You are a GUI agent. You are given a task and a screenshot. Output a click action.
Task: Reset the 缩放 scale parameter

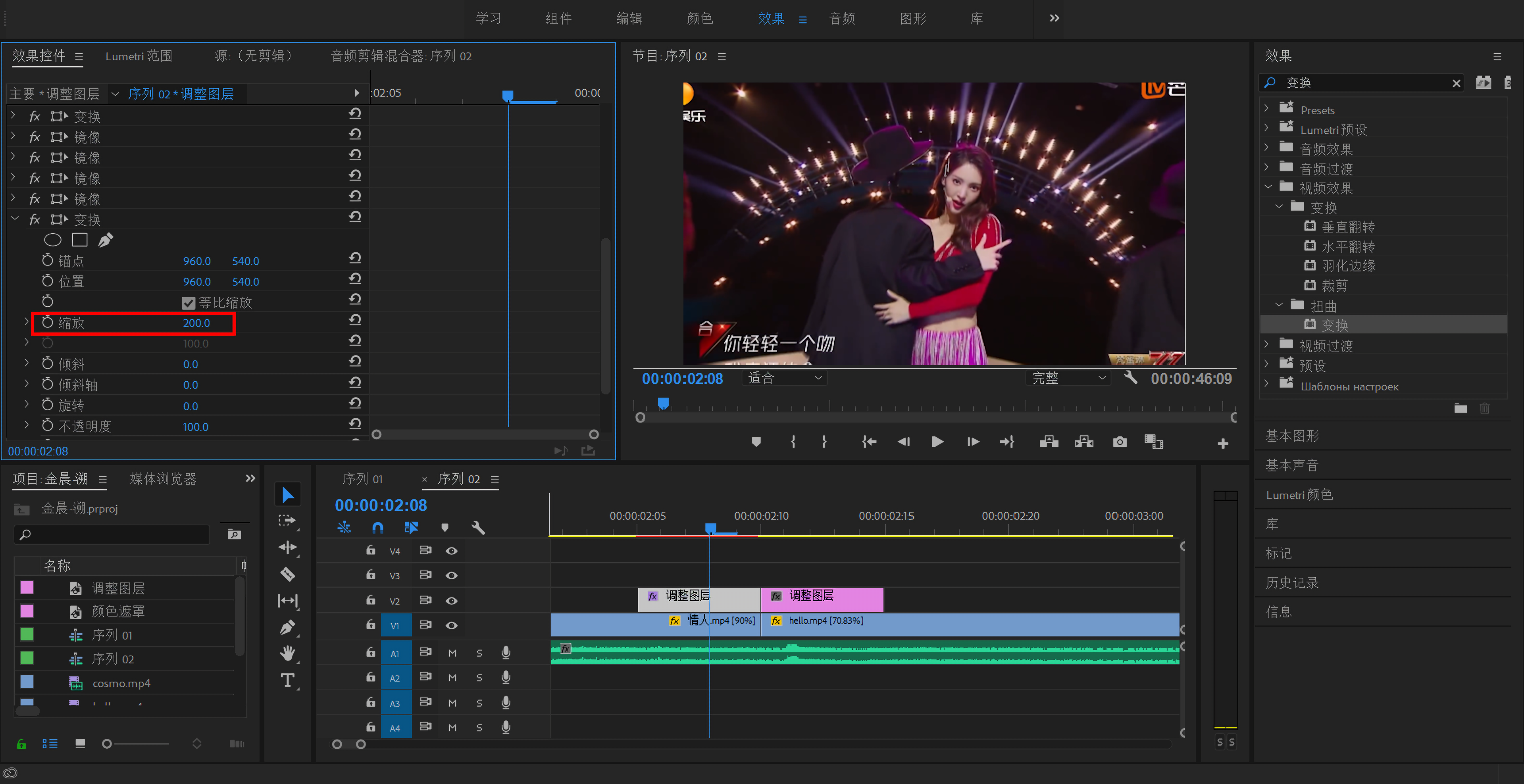pyautogui.click(x=355, y=320)
